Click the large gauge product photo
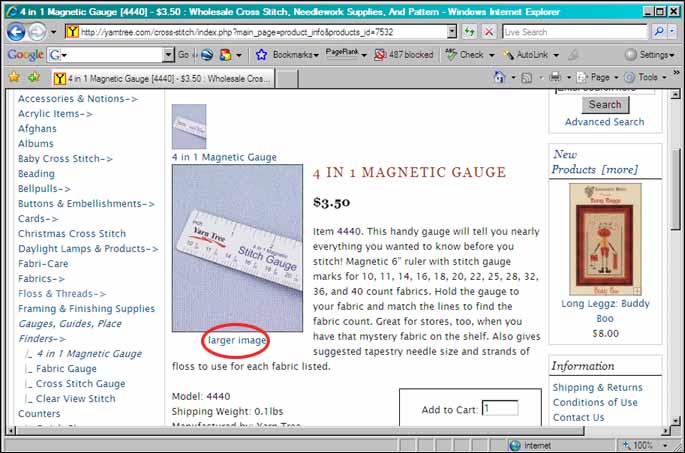 point(237,248)
